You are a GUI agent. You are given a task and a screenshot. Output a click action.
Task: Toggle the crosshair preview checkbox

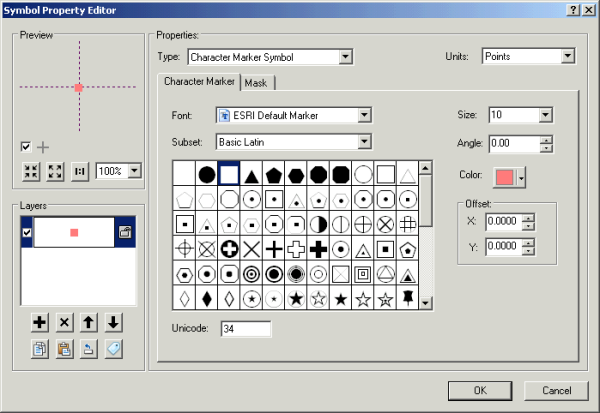click(26, 147)
